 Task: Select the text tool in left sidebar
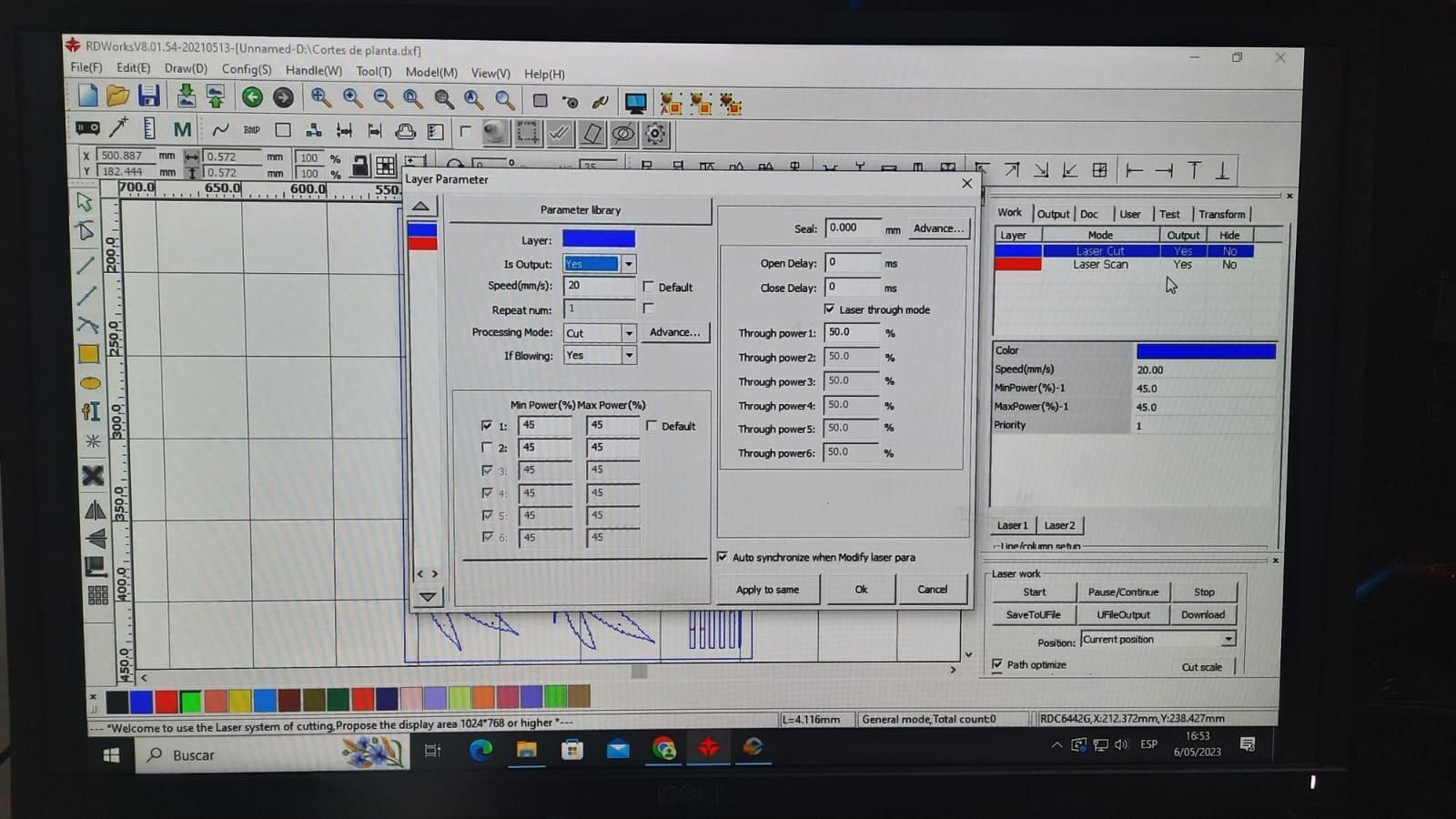91,411
